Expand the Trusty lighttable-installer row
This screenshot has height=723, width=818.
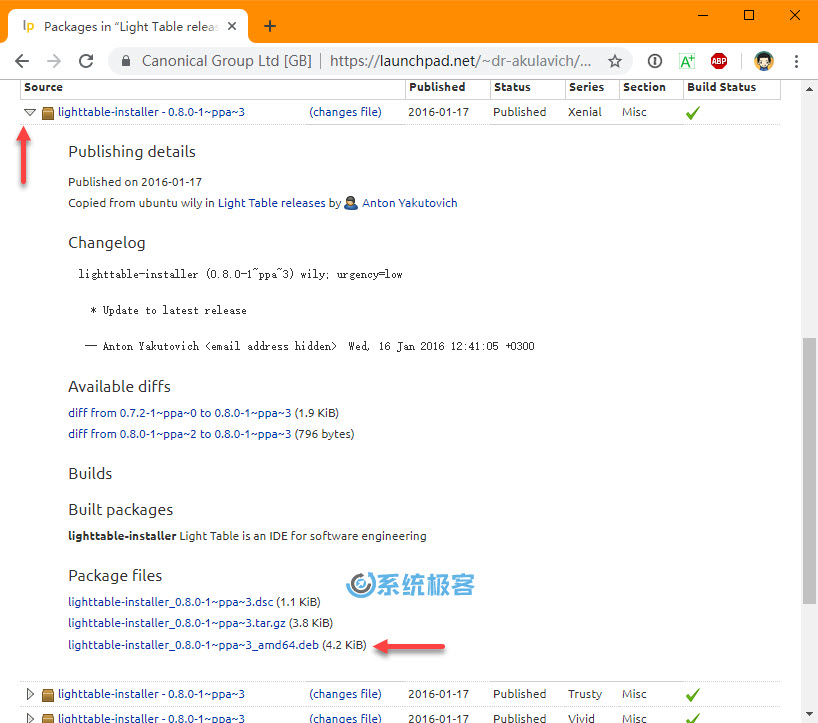(30, 694)
